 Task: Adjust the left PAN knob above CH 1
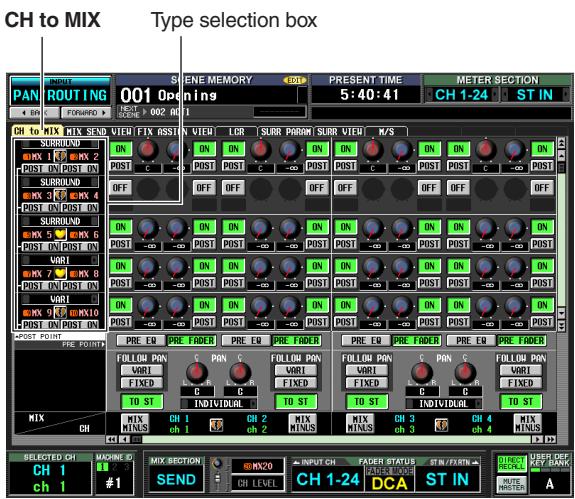tap(197, 372)
